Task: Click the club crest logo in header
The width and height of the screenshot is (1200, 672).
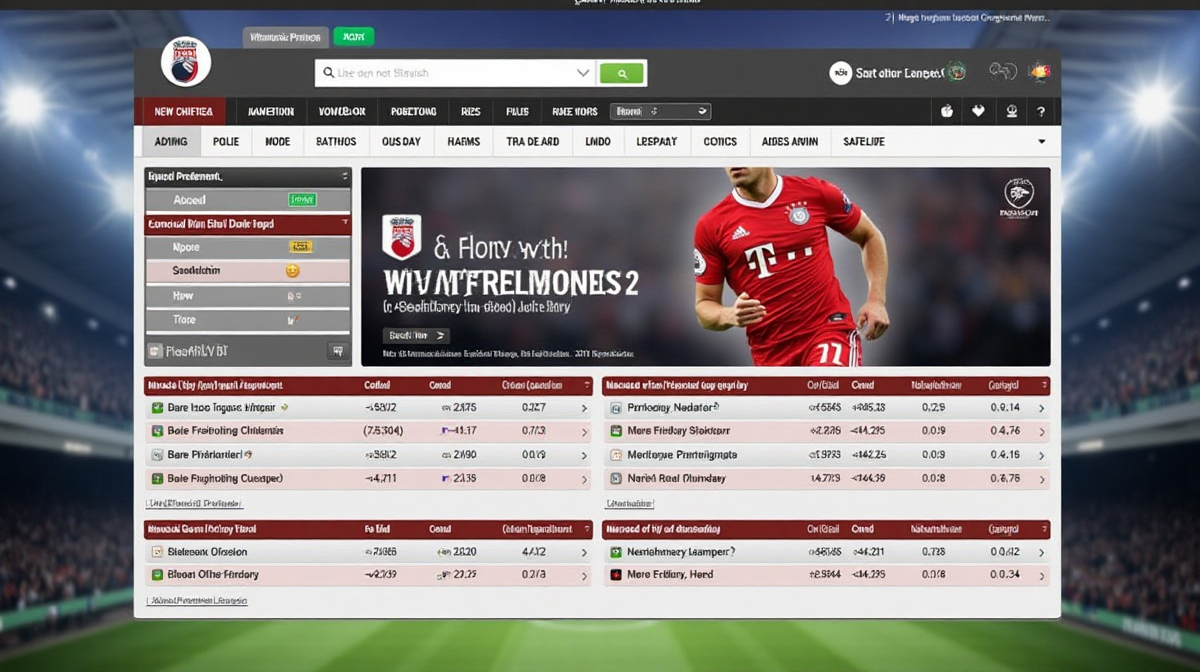Action: 185,62
